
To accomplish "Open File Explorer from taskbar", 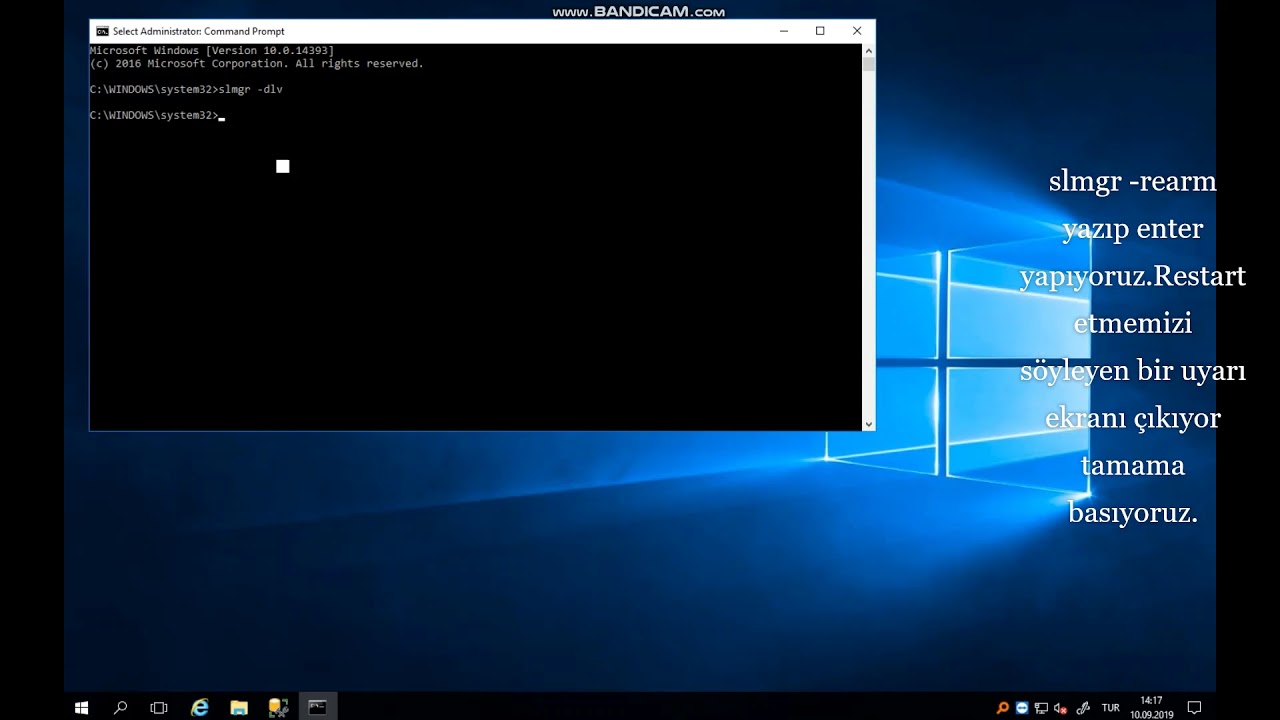I will pyautogui.click(x=239, y=707).
